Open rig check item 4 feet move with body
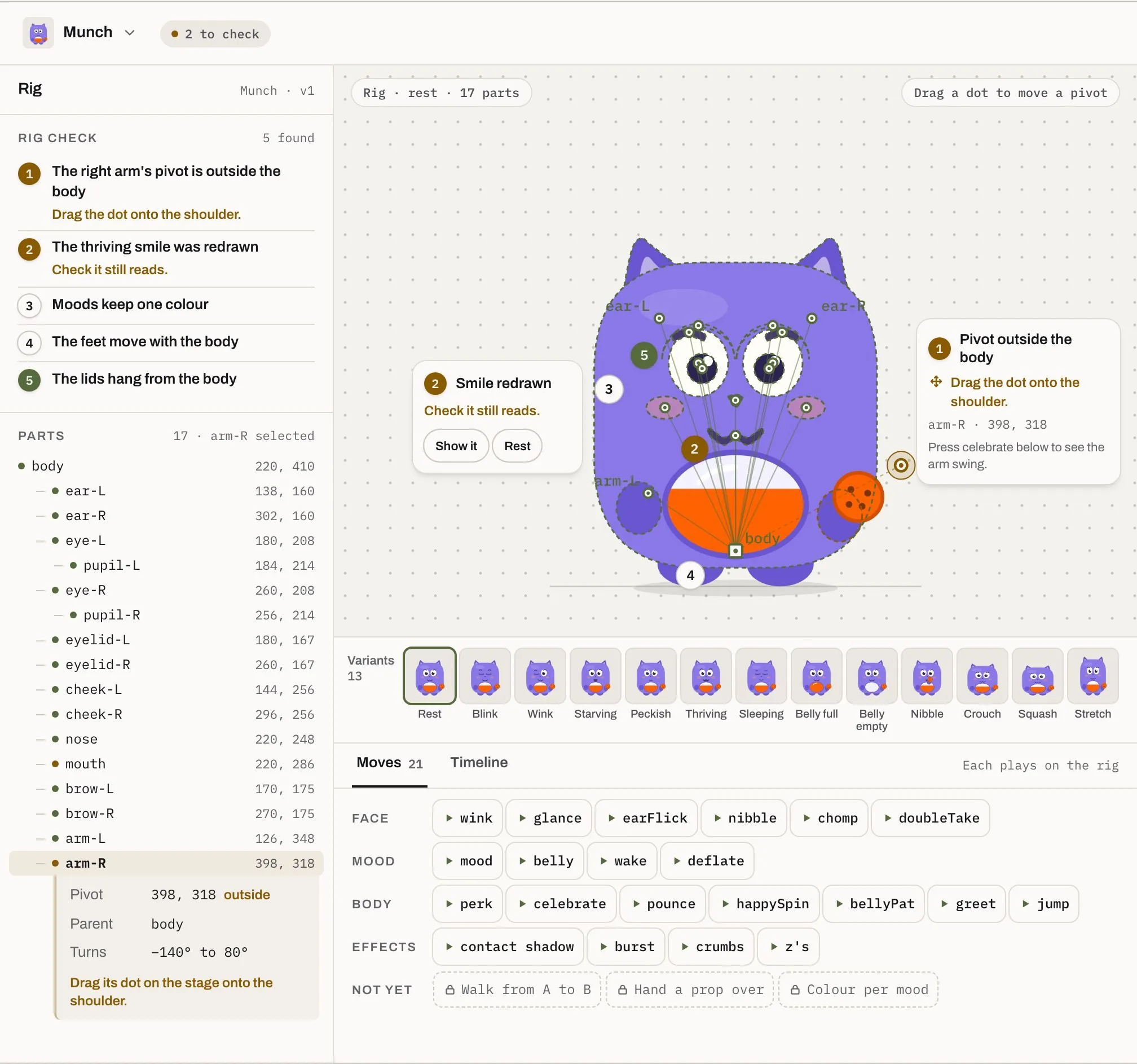Viewport: 1137px width, 1064px height. pos(166,342)
